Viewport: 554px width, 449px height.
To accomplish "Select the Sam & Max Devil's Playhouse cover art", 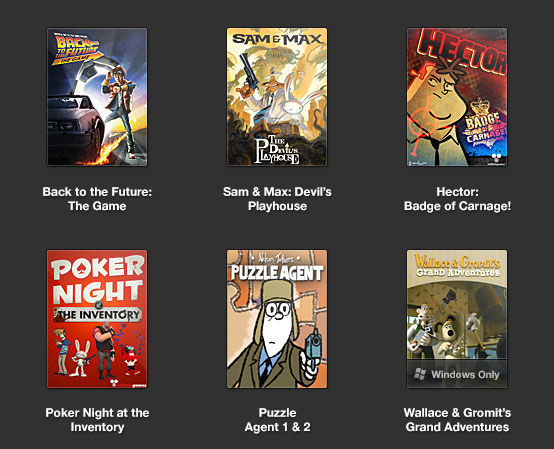I will click(277, 97).
